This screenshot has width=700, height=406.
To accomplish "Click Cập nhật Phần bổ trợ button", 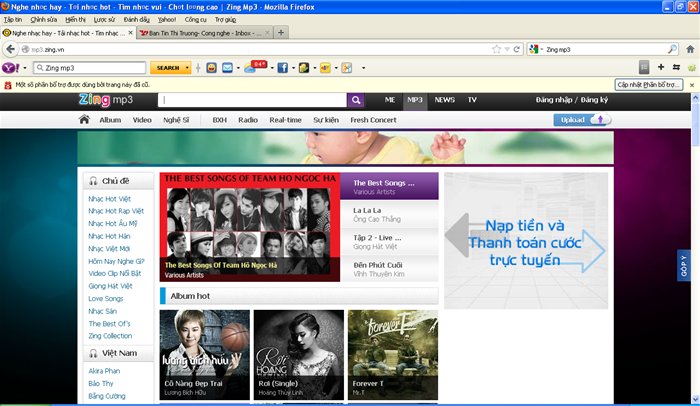I will (x=649, y=85).
